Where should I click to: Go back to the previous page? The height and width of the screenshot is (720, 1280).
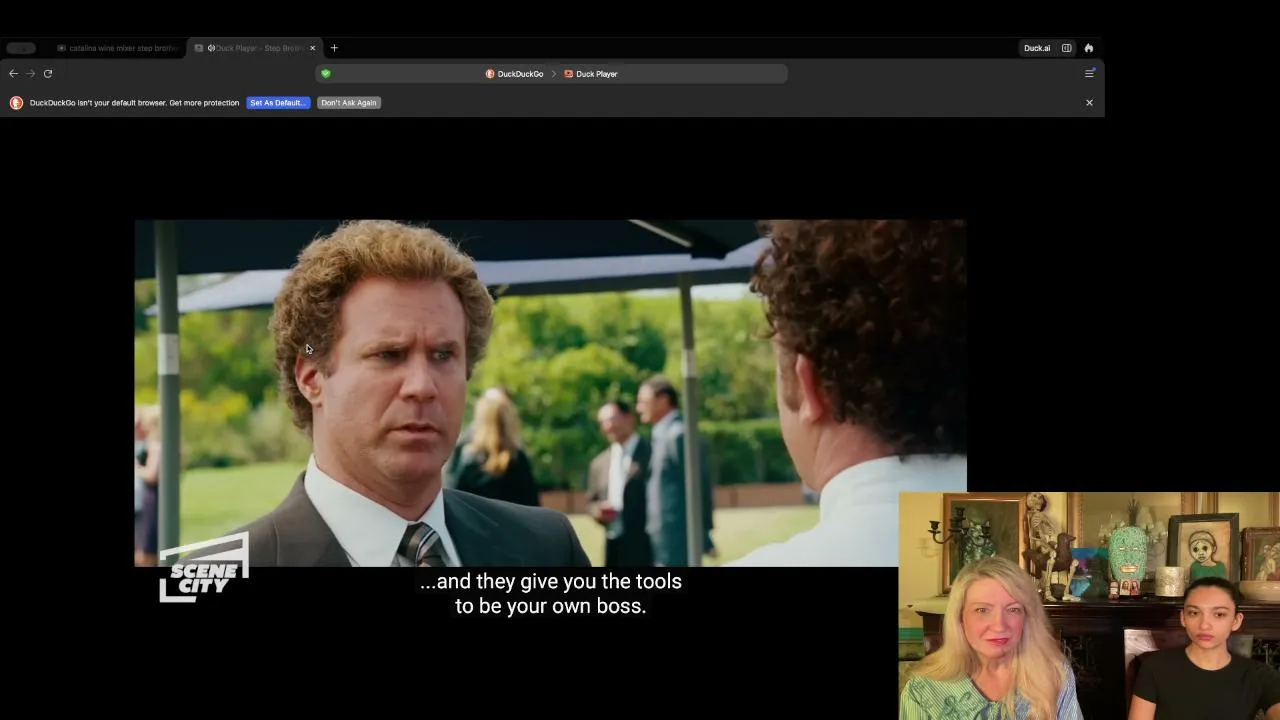(13, 73)
